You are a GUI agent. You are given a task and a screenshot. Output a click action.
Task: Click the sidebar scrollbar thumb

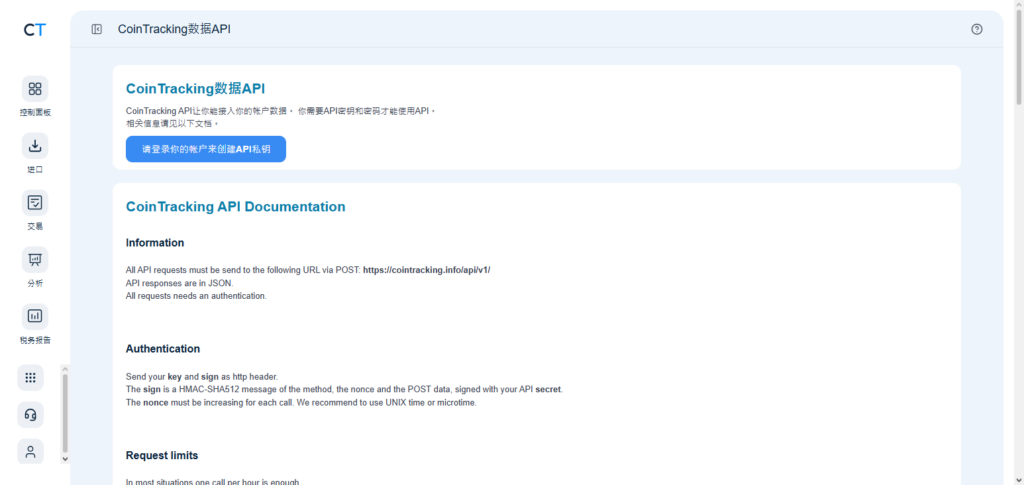pyautogui.click(x=65, y=413)
